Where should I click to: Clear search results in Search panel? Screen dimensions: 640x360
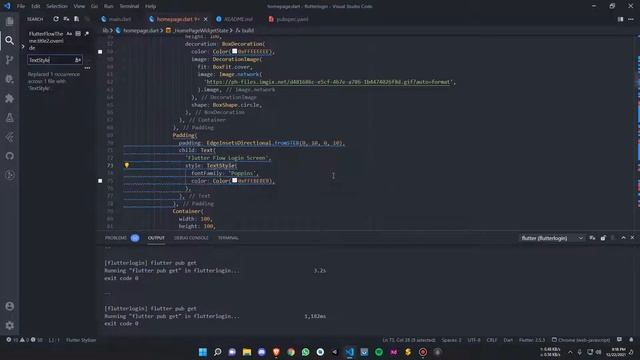click(66, 19)
